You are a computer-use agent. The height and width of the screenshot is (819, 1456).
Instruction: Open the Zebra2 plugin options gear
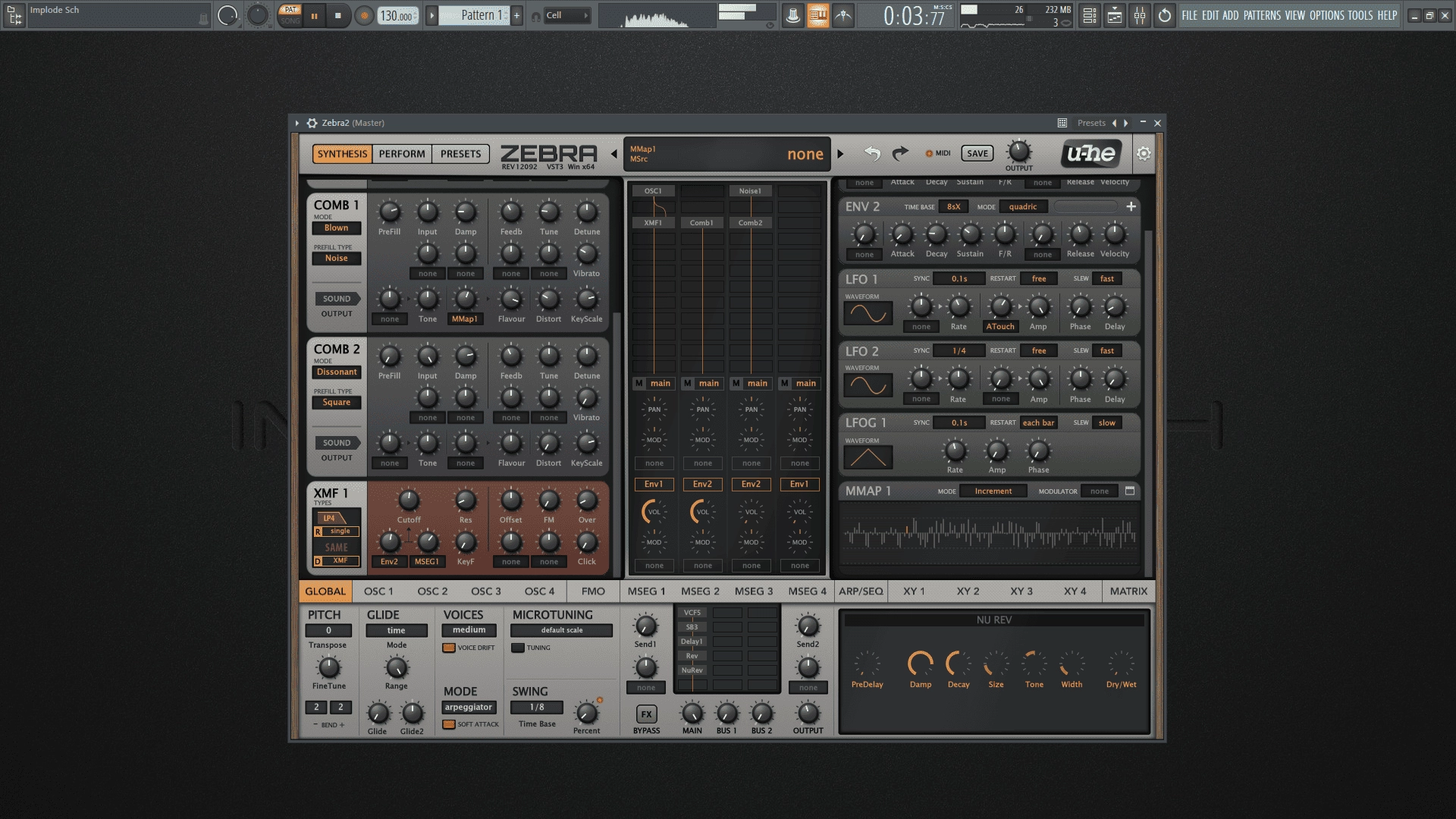point(312,123)
